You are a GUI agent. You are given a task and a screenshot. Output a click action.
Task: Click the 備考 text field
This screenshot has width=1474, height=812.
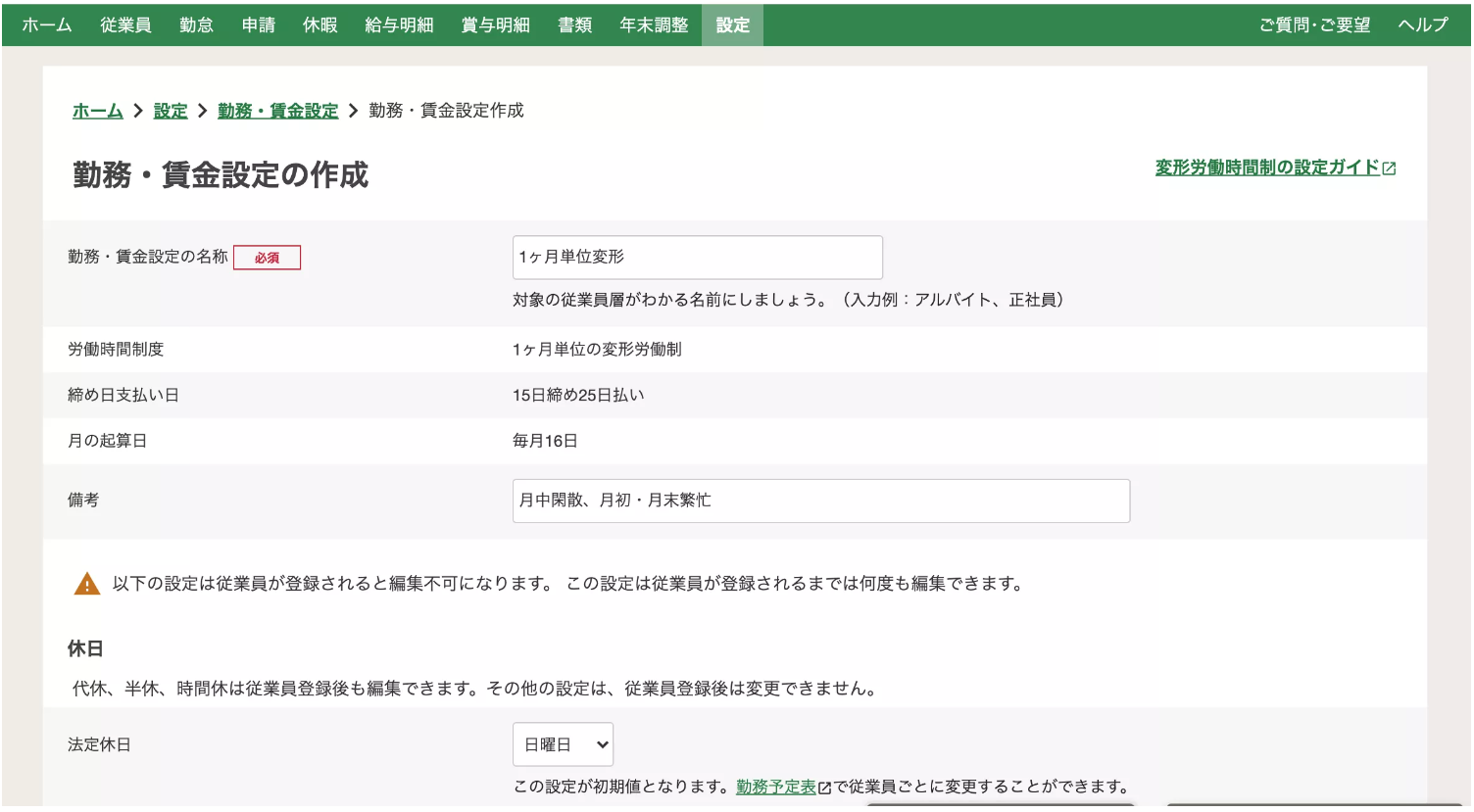point(821,501)
